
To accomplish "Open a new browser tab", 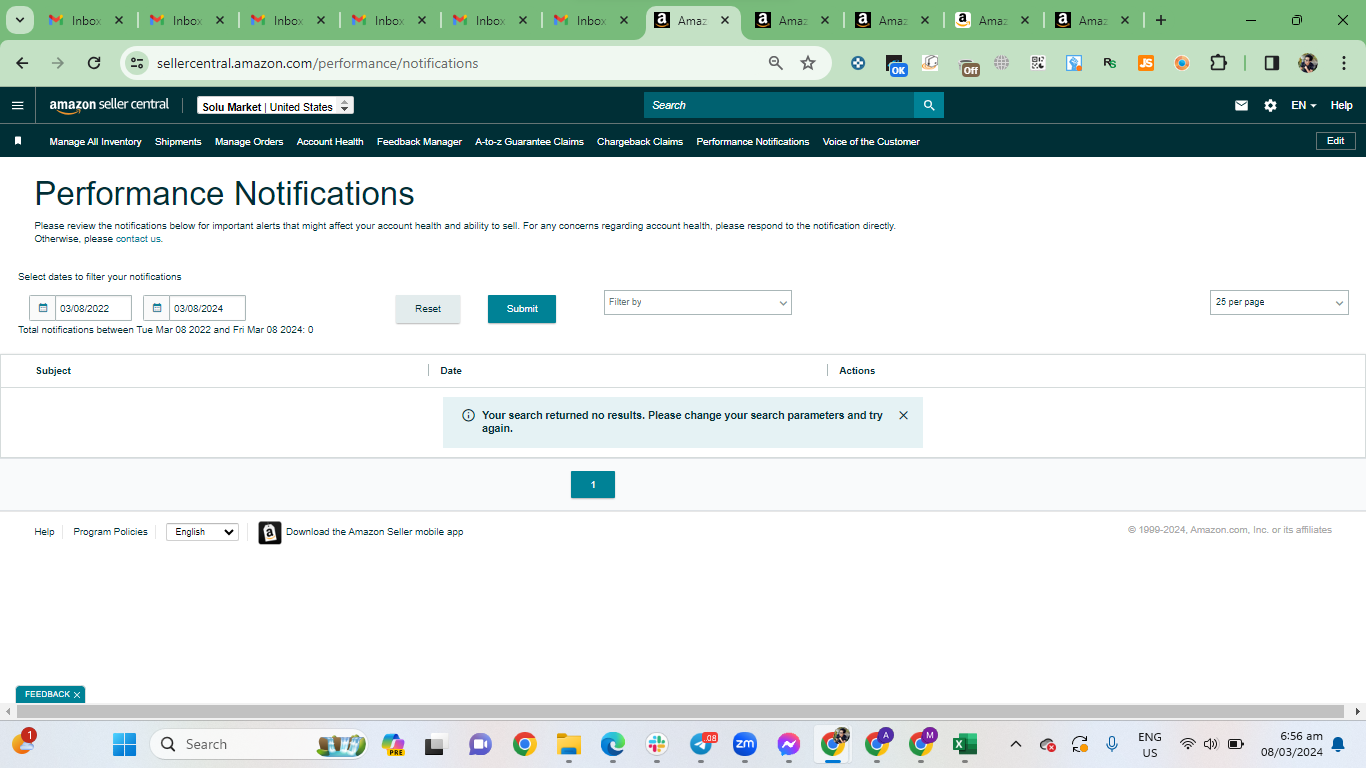I will [1160, 20].
